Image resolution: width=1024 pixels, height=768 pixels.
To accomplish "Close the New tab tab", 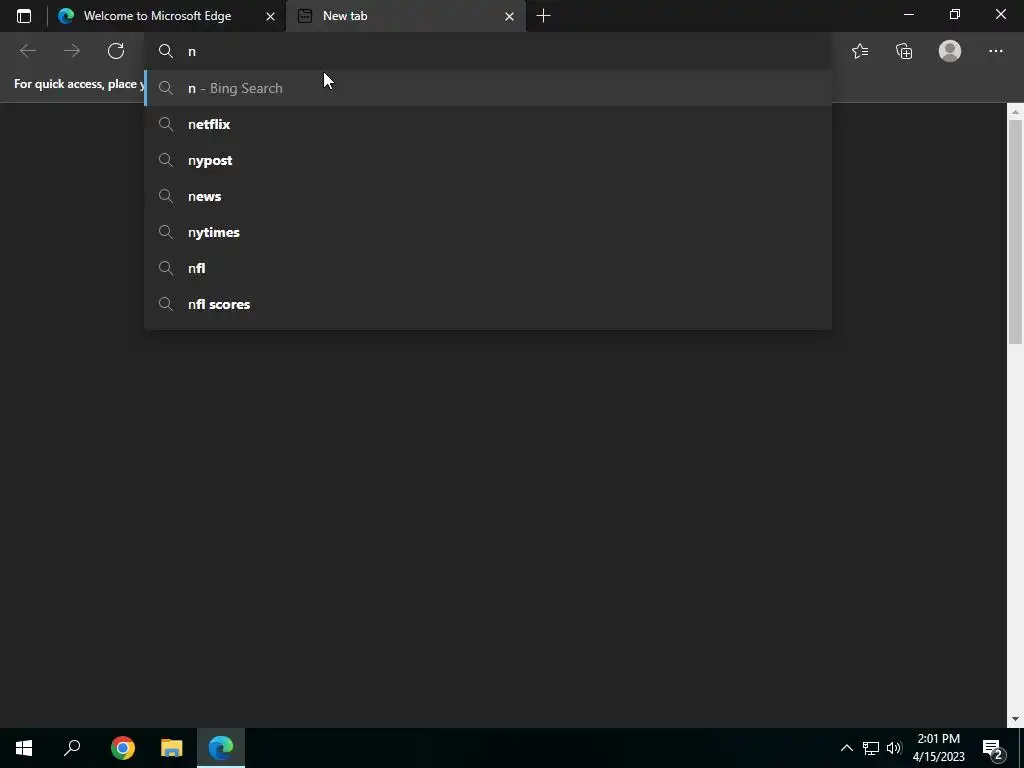I will coord(509,16).
